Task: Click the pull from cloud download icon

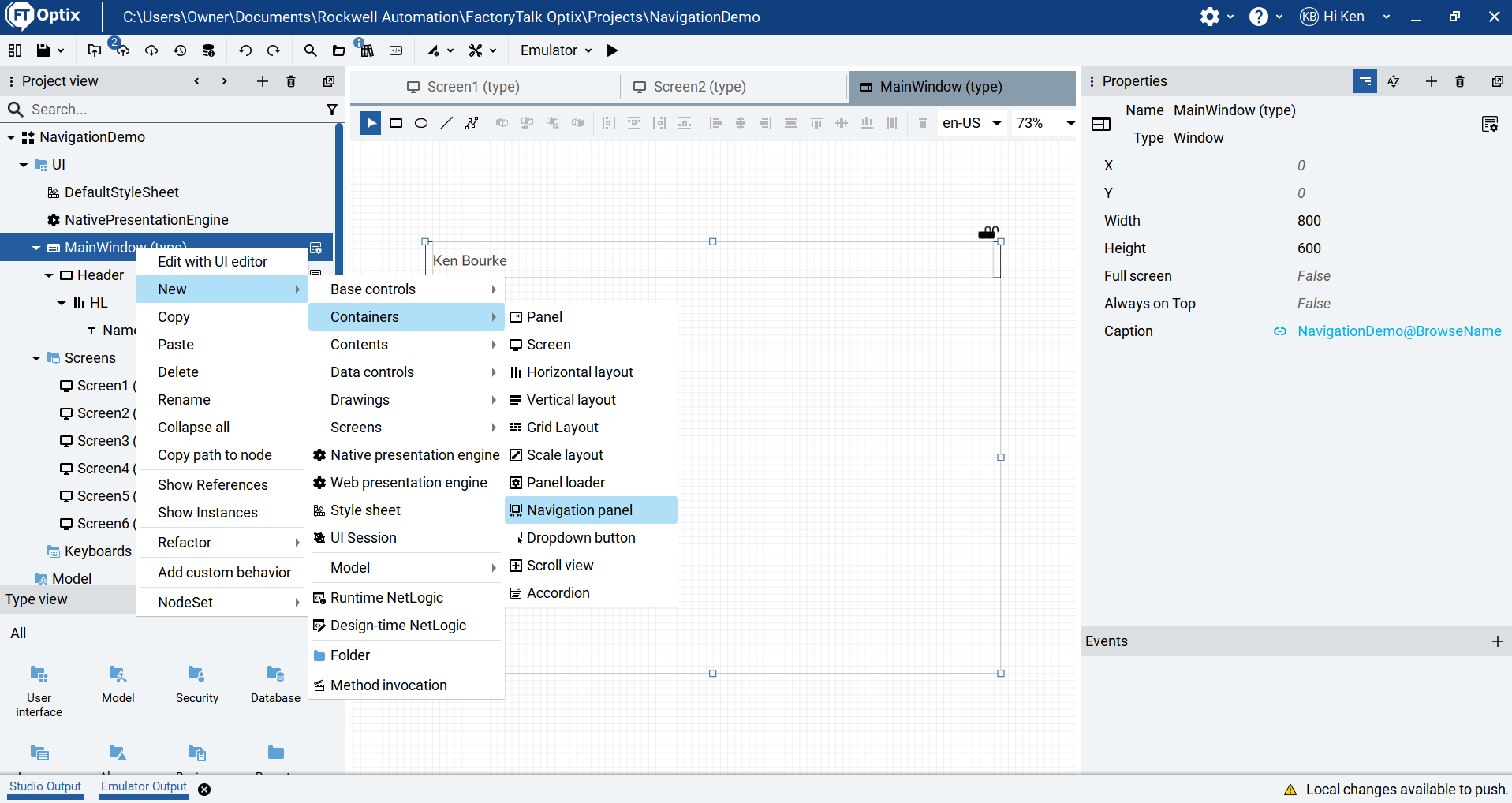Action: coord(151,50)
